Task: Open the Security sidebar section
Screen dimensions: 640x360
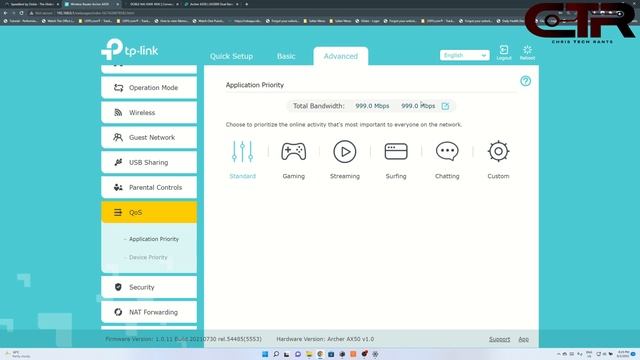Action: [149, 287]
